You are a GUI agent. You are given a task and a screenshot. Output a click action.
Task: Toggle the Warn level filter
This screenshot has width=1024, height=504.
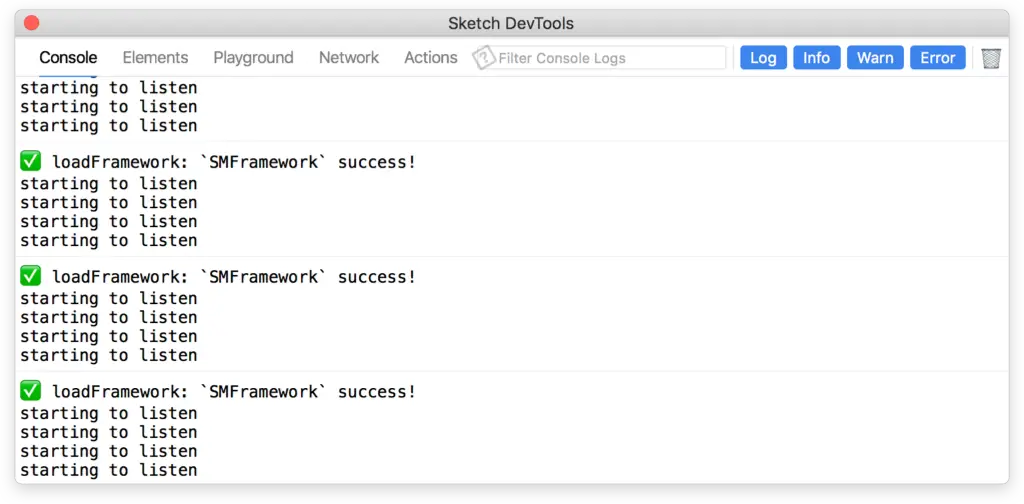pyautogui.click(x=875, y=58)
